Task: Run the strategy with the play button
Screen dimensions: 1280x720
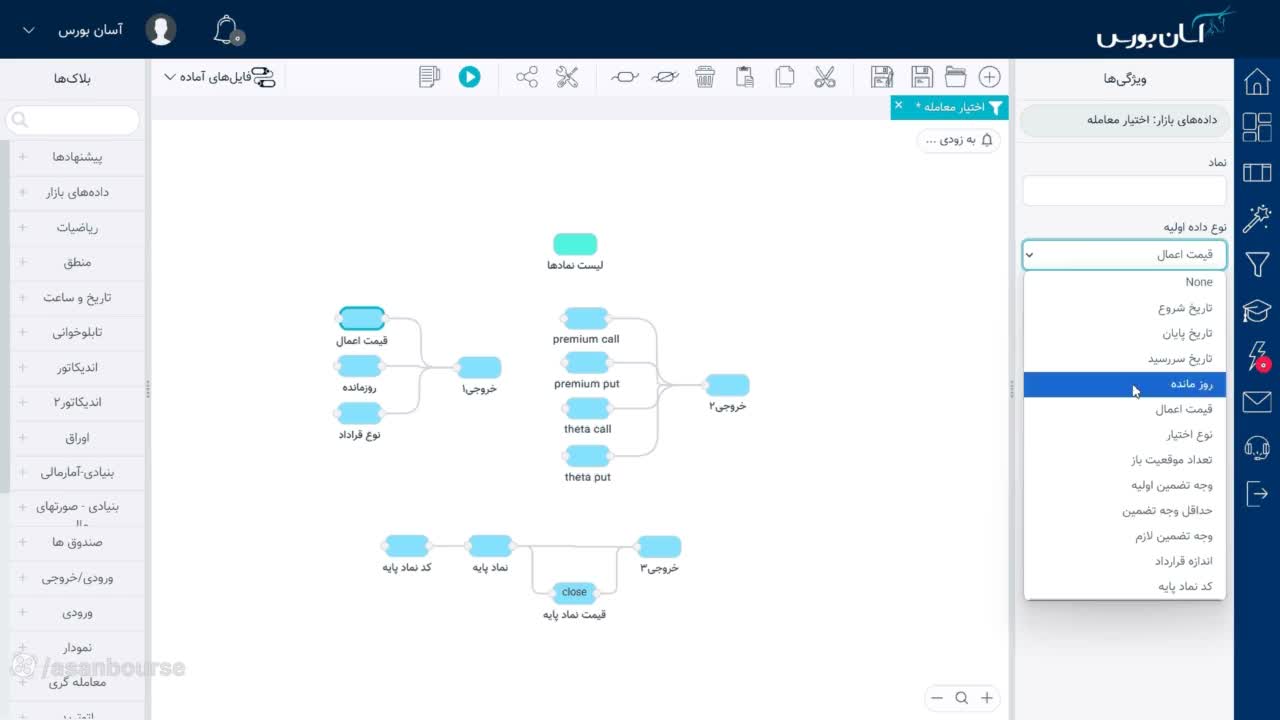Action: tap(469, 77)
